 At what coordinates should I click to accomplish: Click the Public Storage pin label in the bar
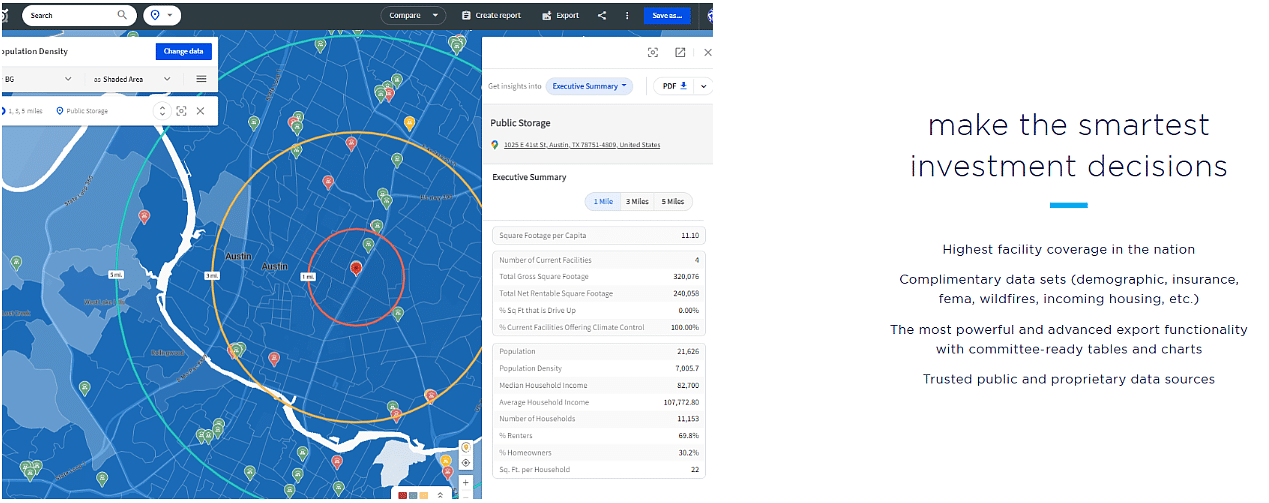tap(82, 111)
